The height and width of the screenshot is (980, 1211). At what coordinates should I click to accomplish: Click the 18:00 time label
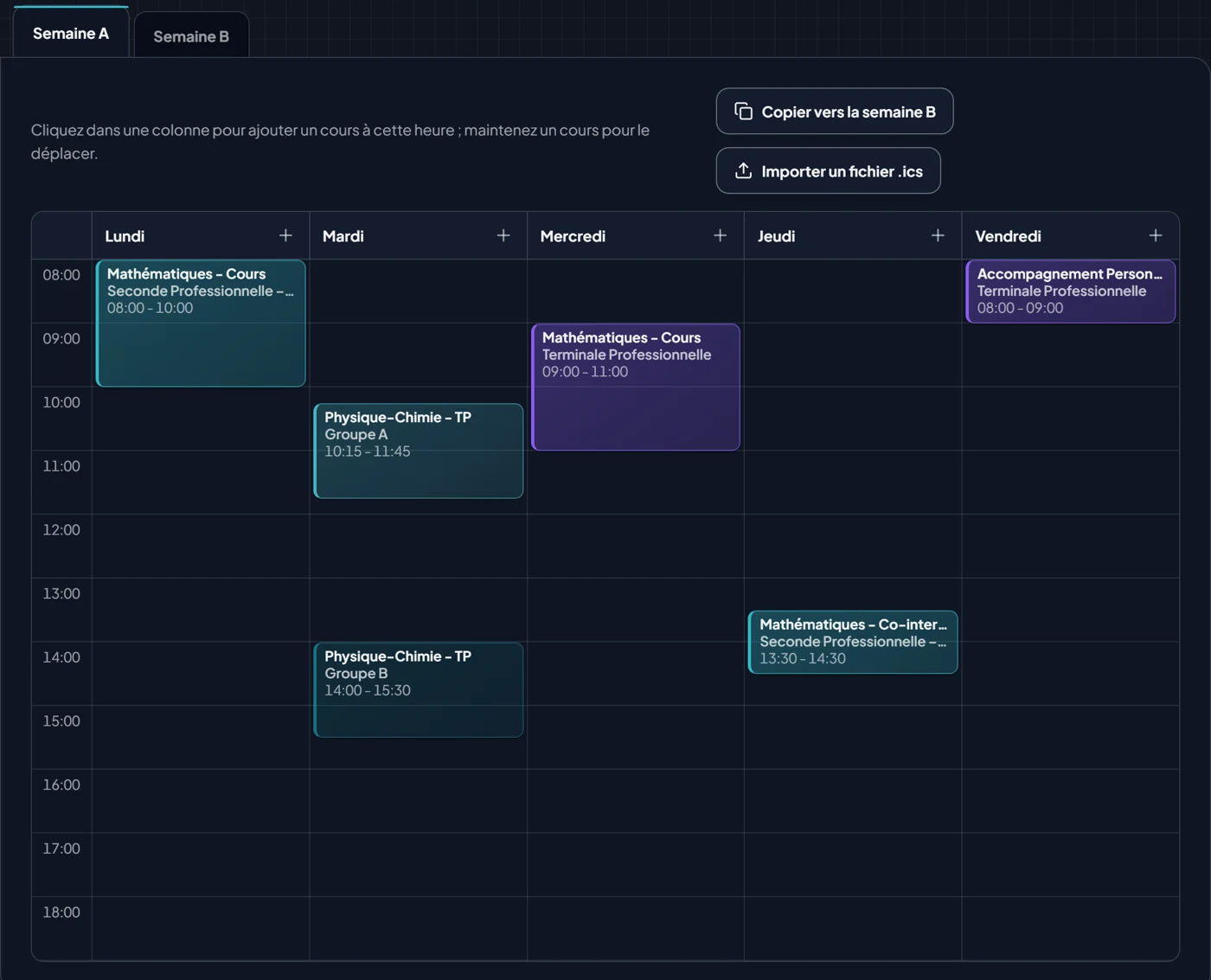pos(61,913)
